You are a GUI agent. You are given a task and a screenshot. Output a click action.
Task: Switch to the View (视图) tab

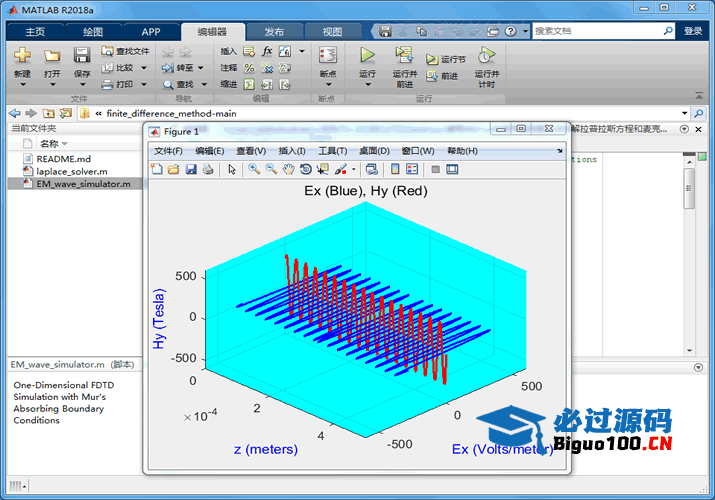[x=332, y=31]
